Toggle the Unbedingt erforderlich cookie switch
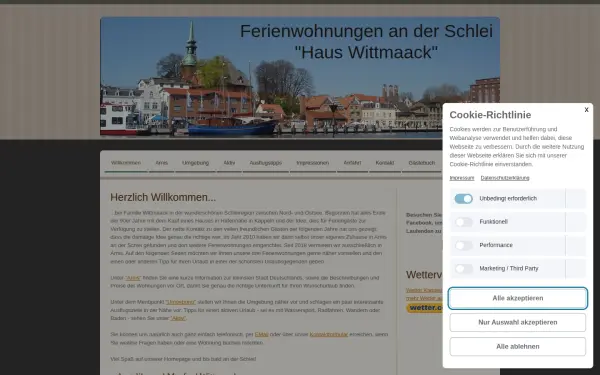The image size is (600, 375). coord(463,199)
